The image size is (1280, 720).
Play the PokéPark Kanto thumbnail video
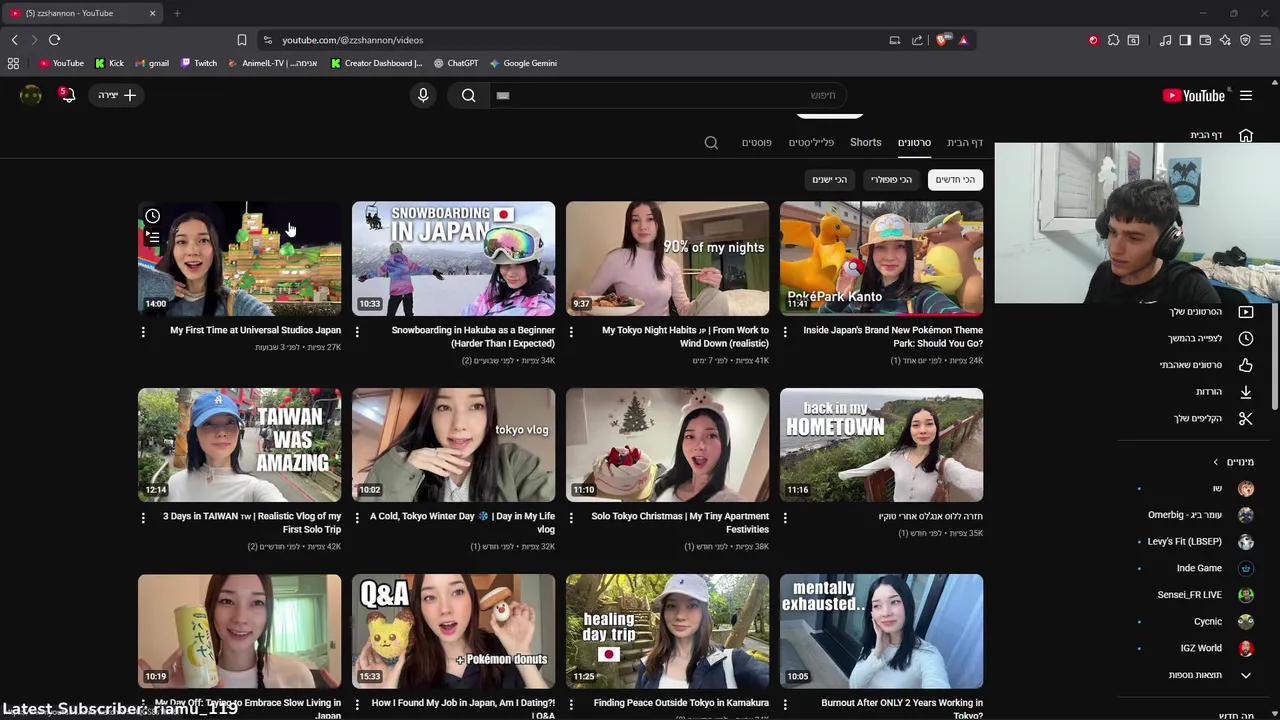coord(881,259)
